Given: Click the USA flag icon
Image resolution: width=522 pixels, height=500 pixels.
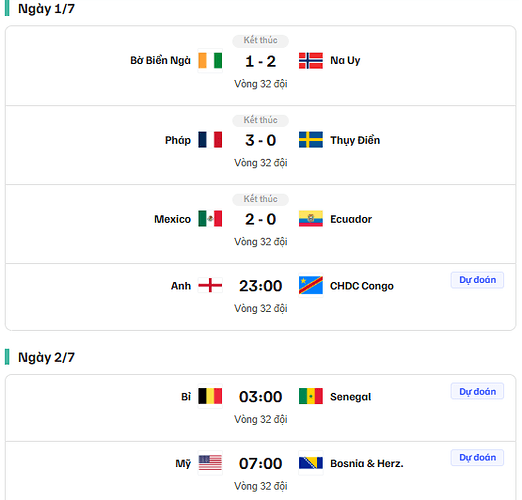Looking at the screenshot, I should pos(210,463).
